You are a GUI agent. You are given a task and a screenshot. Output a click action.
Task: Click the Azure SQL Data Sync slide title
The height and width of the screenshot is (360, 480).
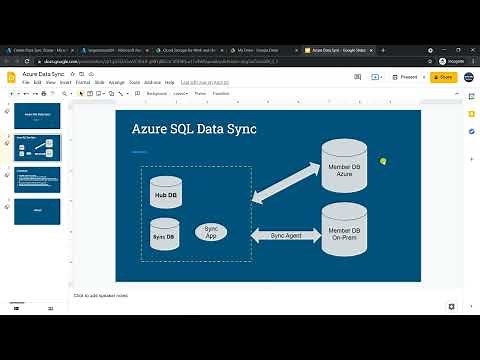tap(194, 129)
